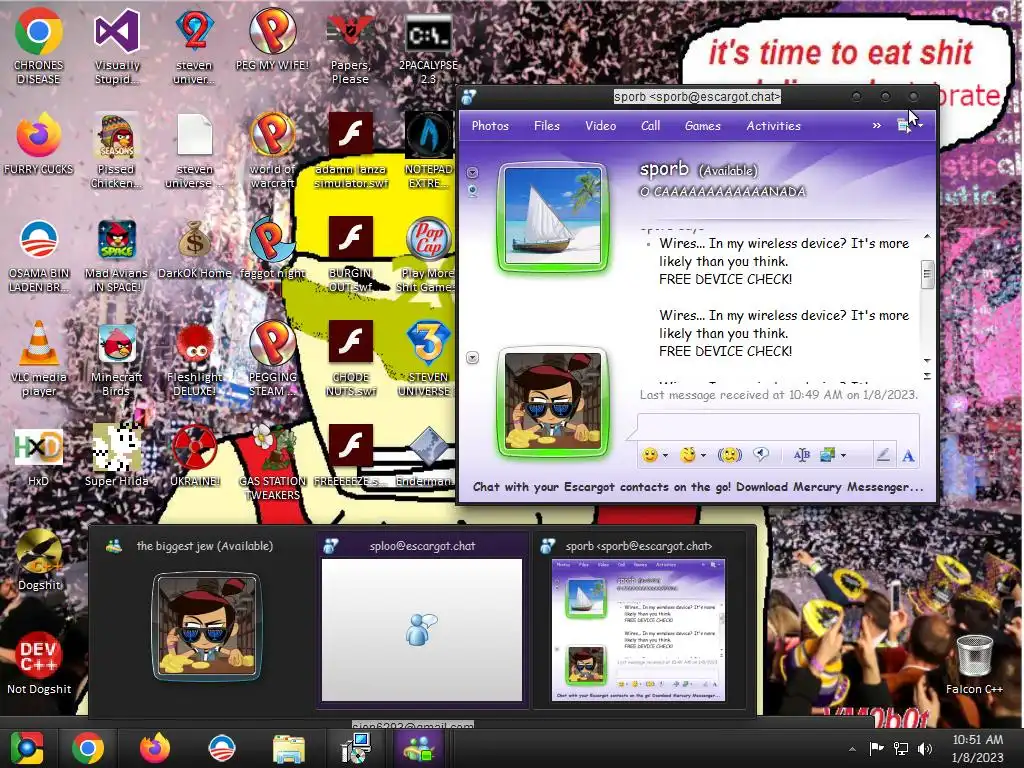1024x768 pixels.
Task: Open the Chrome icon in the taskbar
Action: (88, 748)
